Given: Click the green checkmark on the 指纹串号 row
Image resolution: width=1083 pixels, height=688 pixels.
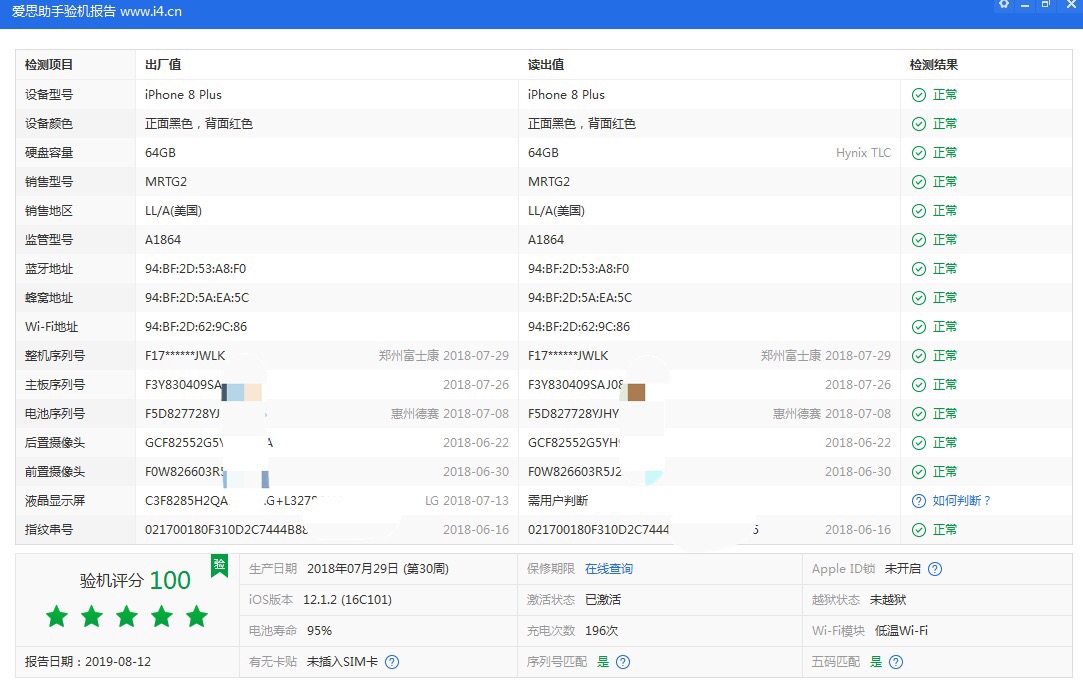Looking at the screenshot, I should (918, 529).
